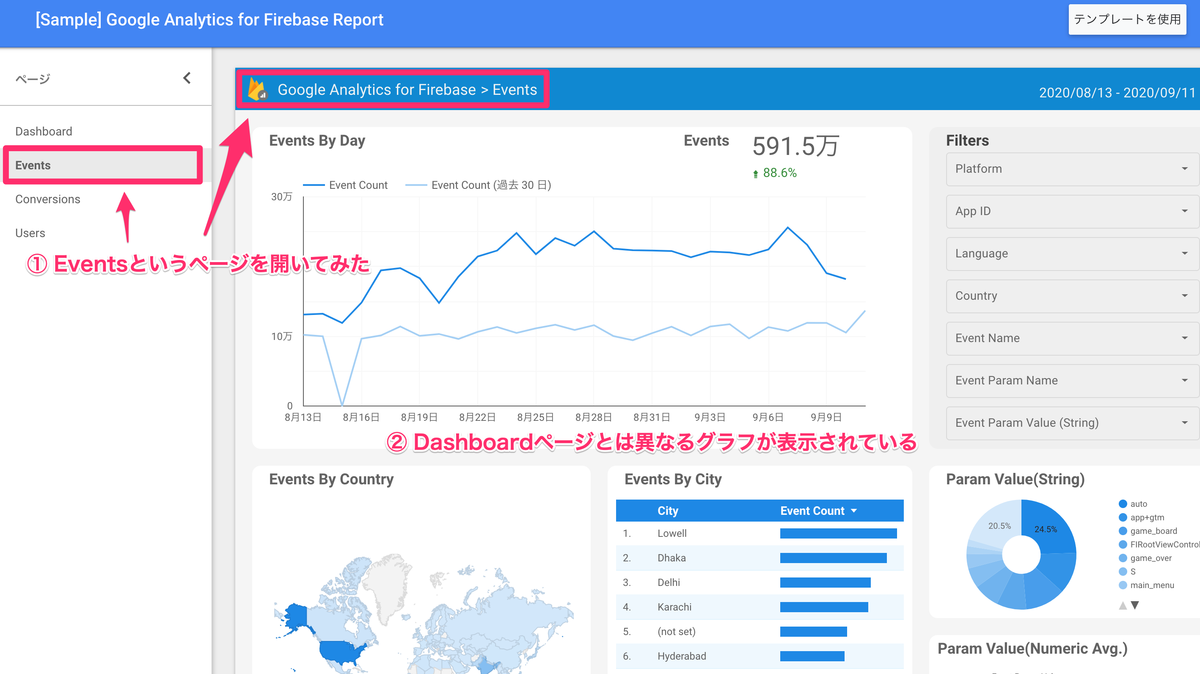Click the game_board legend item

1148,531
